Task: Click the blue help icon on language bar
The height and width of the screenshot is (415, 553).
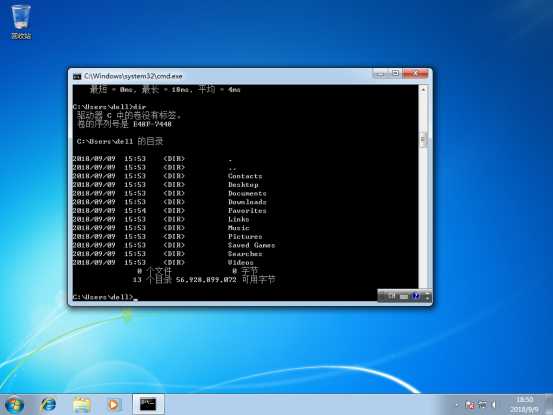Action: 416,296
